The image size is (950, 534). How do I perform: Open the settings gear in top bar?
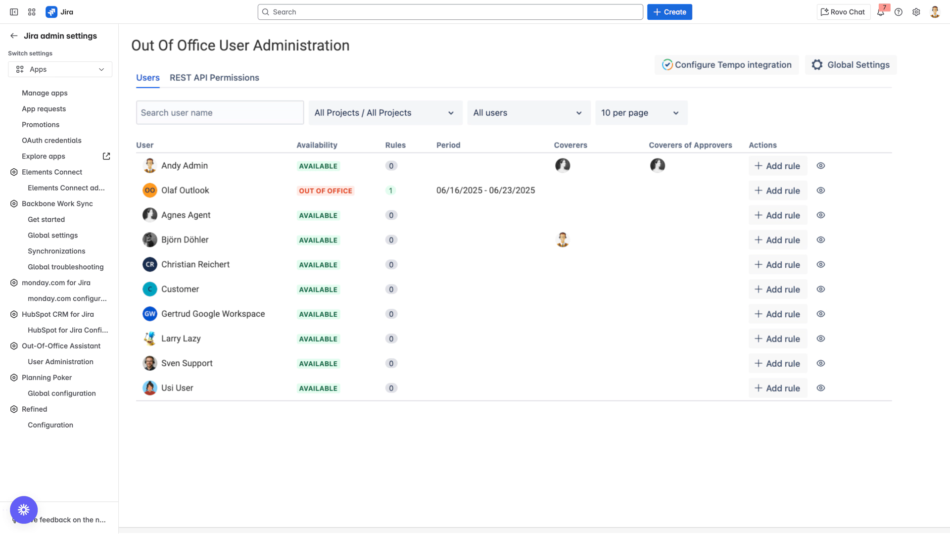click(915, 12)
